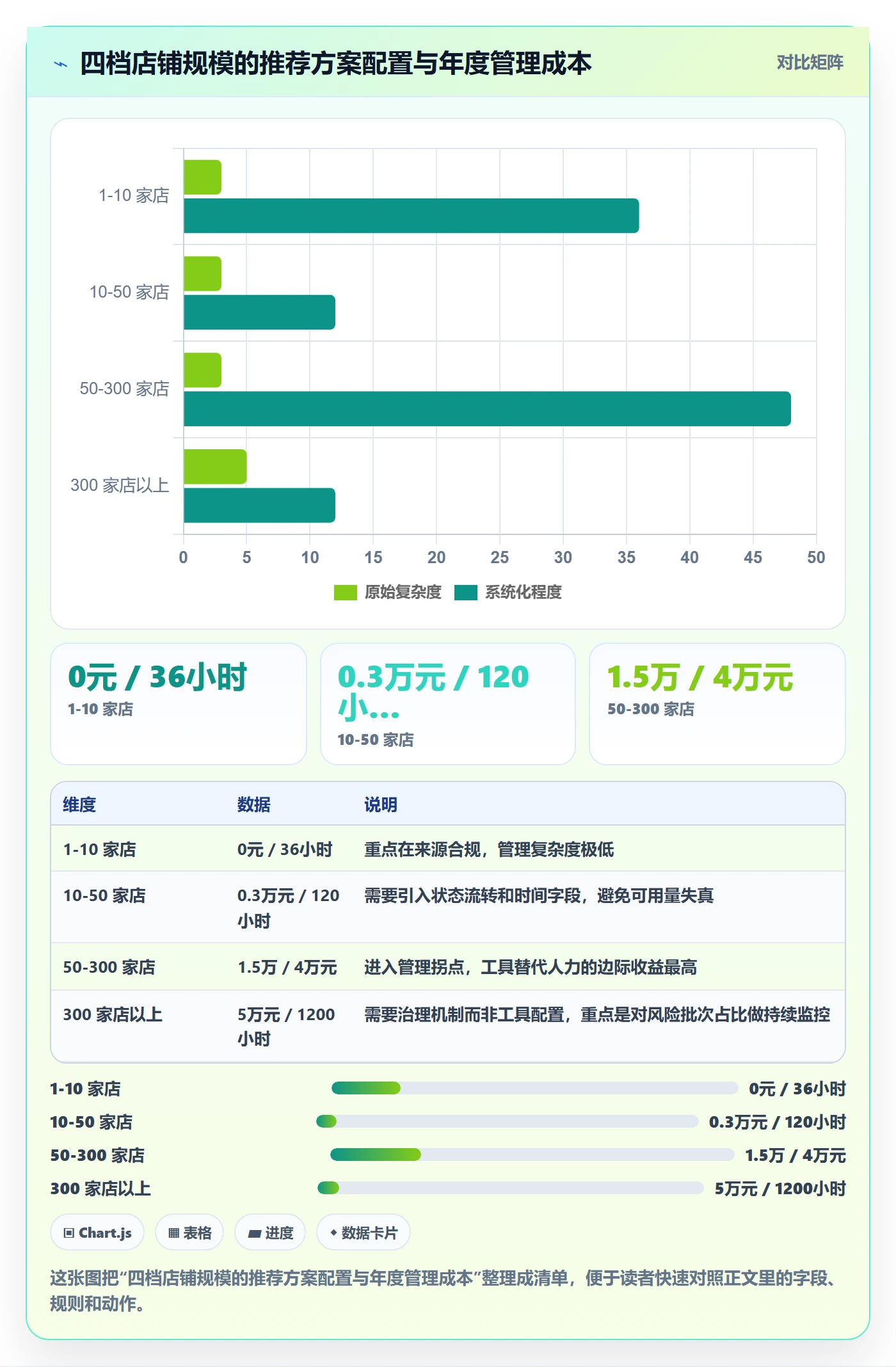
Task: Click the chart title 四档店铺规模的推荐方案配置与年度管理成本
Action: [336, 63]
